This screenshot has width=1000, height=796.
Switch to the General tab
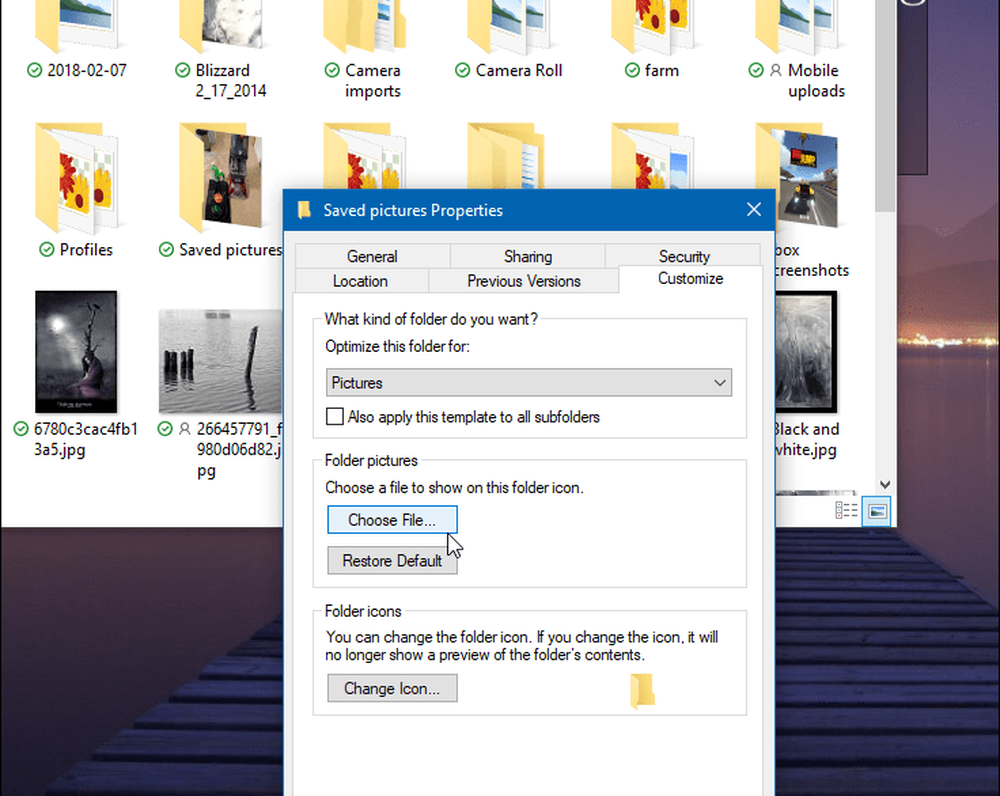coord(372,256)
